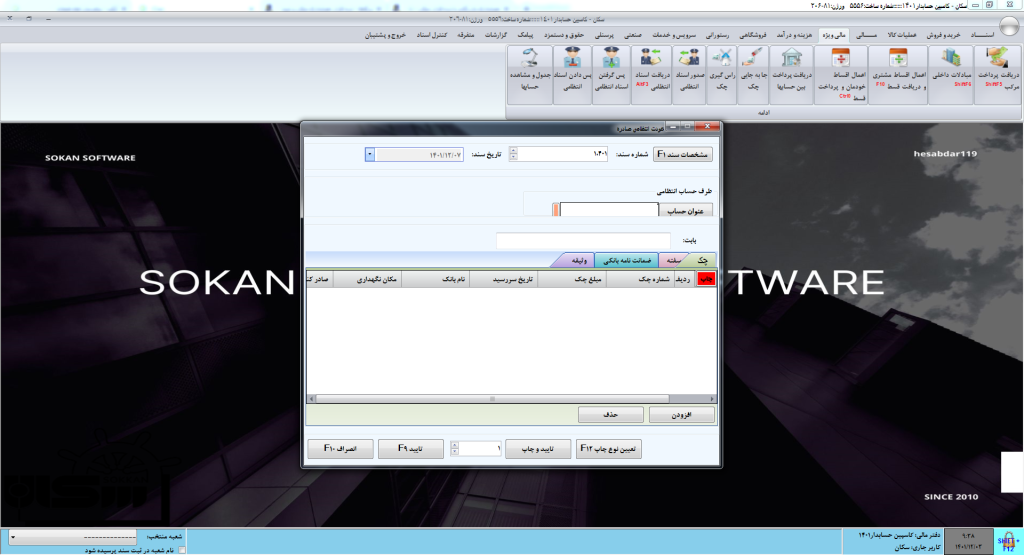The height and width of the screenshot is (555, 1024).
Task: Select the سفته tab in dialog
Action: coord(673,261)
